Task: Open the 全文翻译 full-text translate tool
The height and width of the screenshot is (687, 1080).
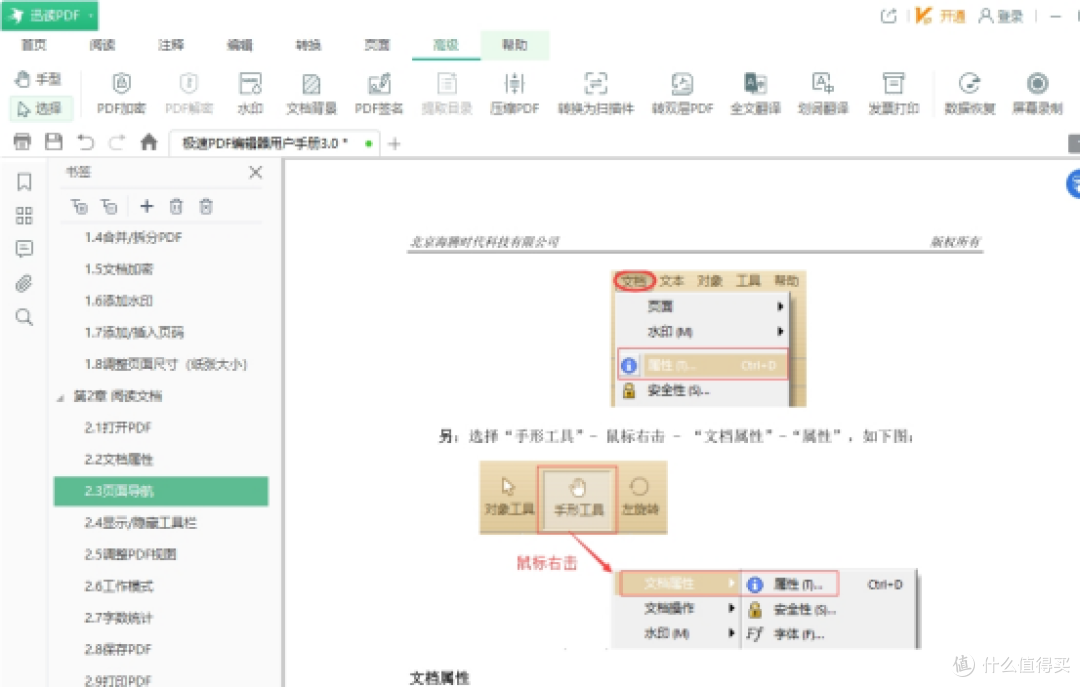Action: (x=756, y=93)
